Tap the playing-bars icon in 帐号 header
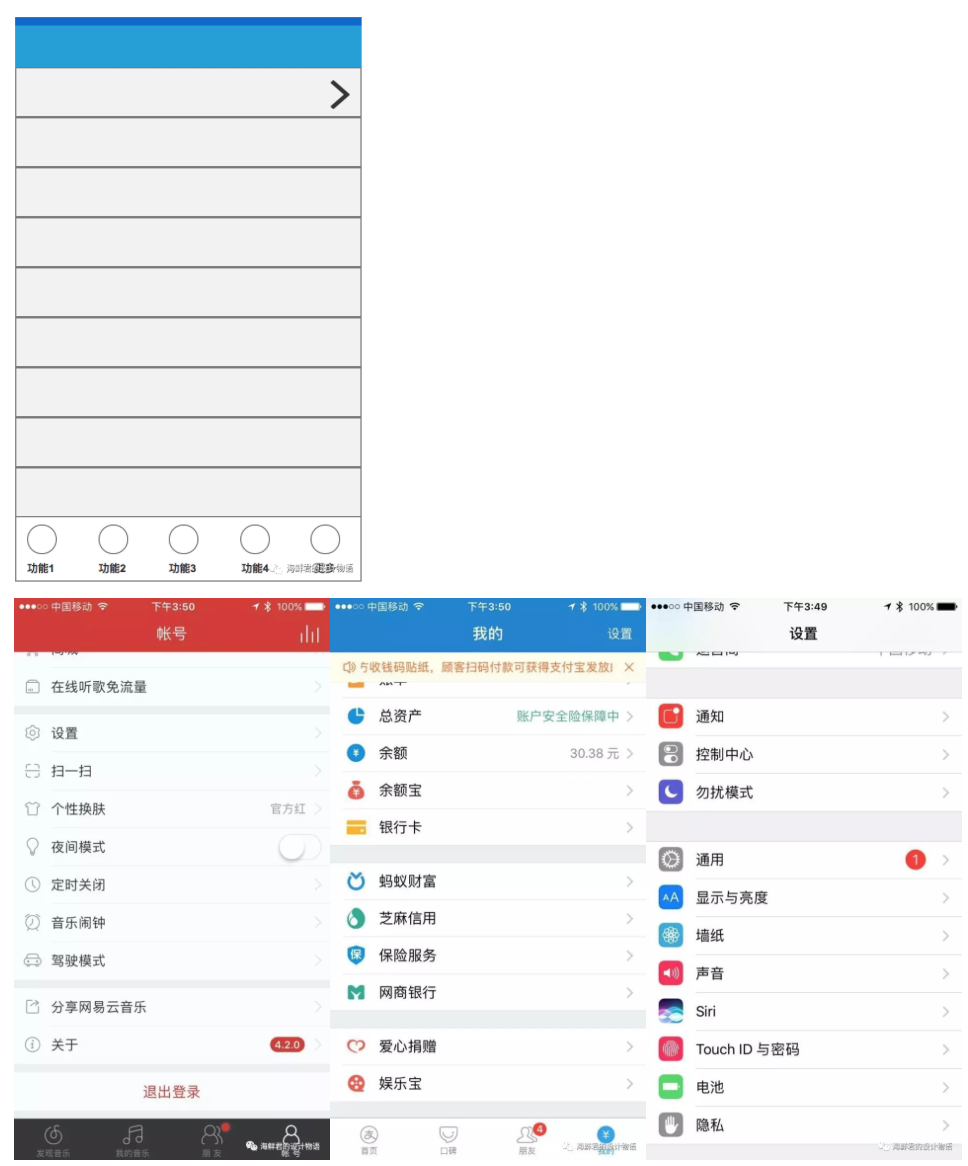Image resolution: width=968 pixels, height=1166 pixels. (x=309, y=634)
